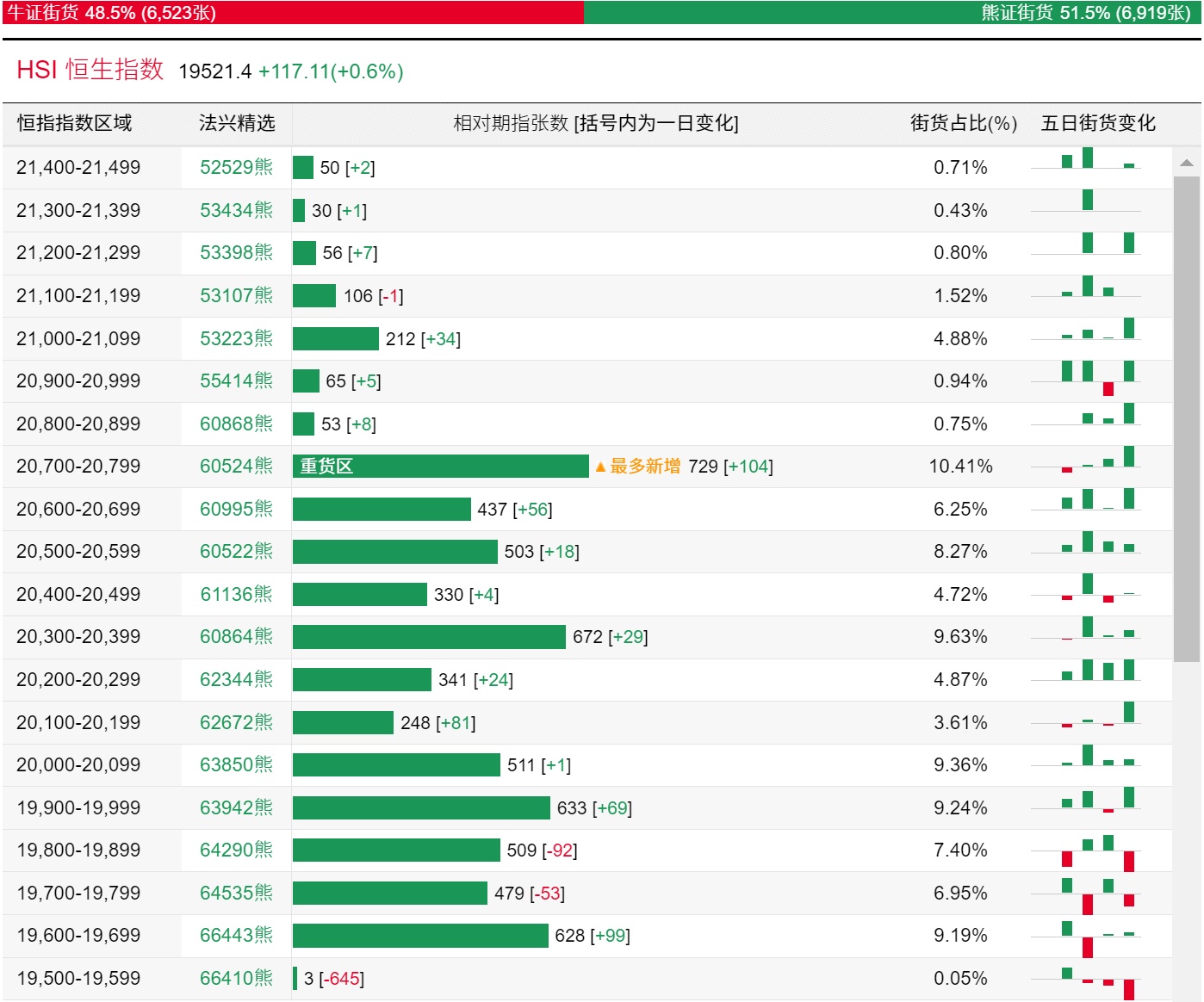Click the 63850熊 warrant link

pos(236,765)
